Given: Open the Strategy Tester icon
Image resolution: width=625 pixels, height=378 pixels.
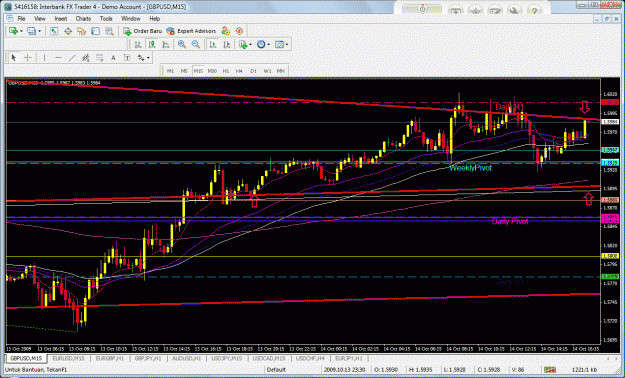Looking at the screenshot, I should pos(109,31).
